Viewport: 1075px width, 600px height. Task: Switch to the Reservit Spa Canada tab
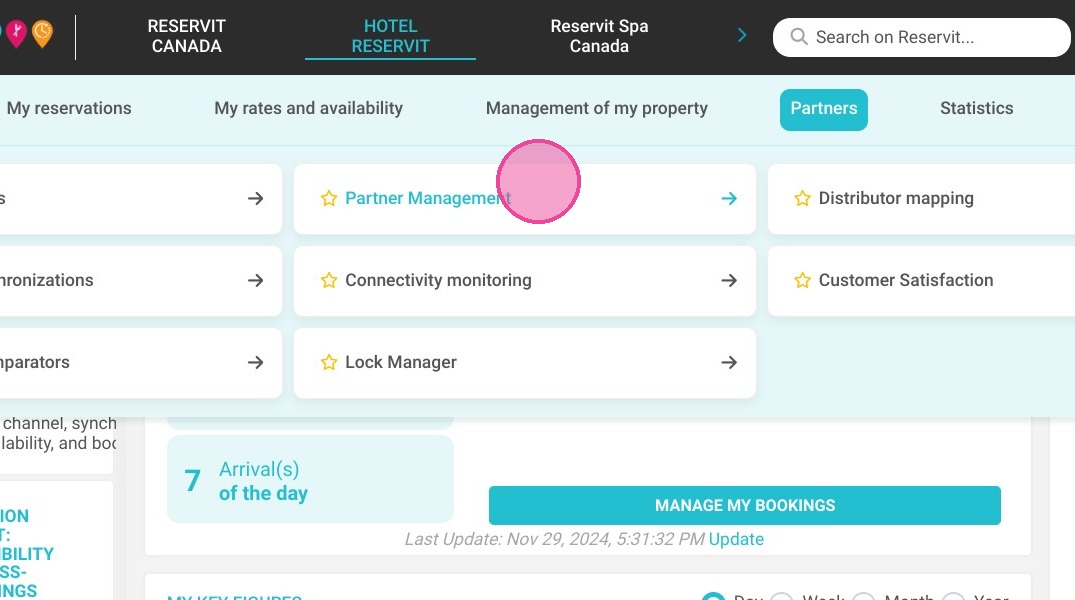[599, 36]
